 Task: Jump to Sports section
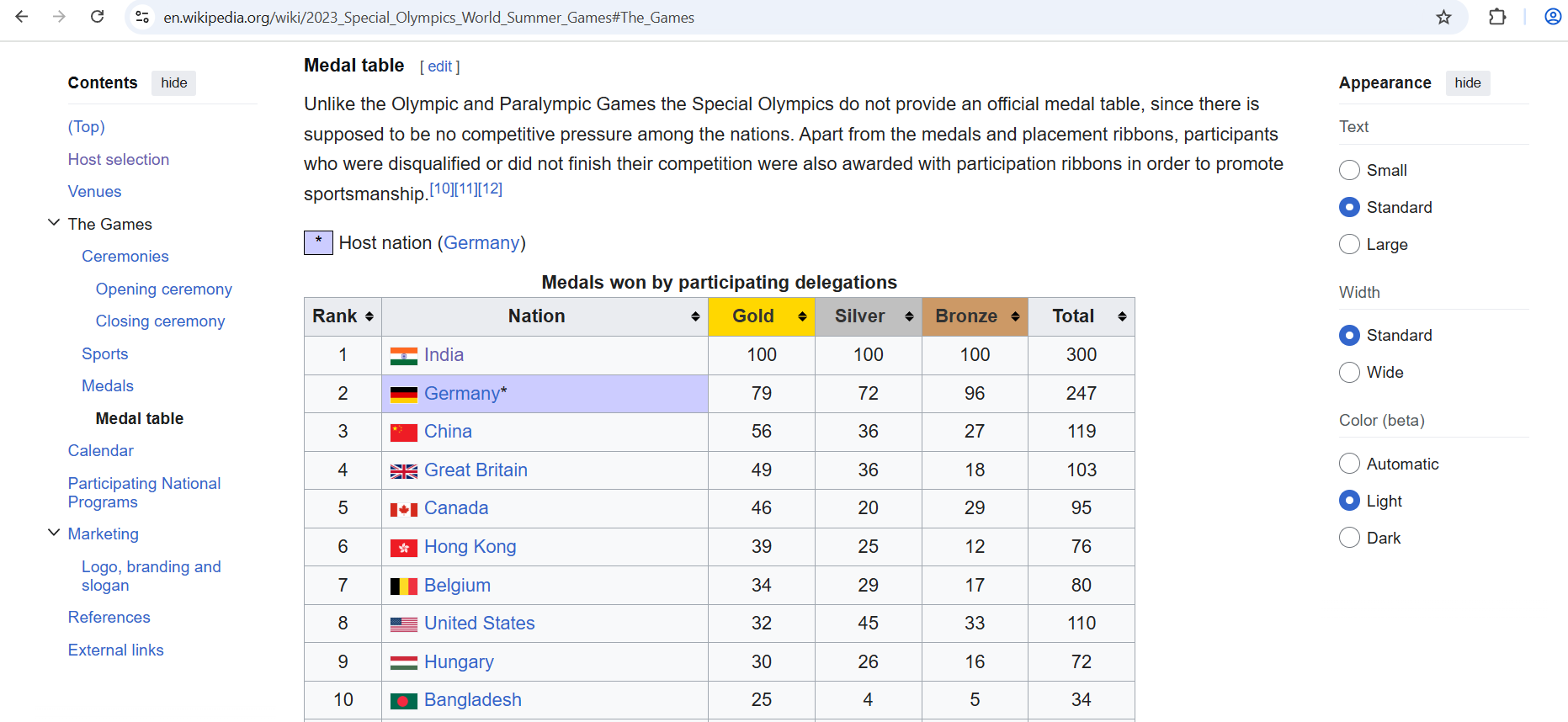click(x=105, y=353)
